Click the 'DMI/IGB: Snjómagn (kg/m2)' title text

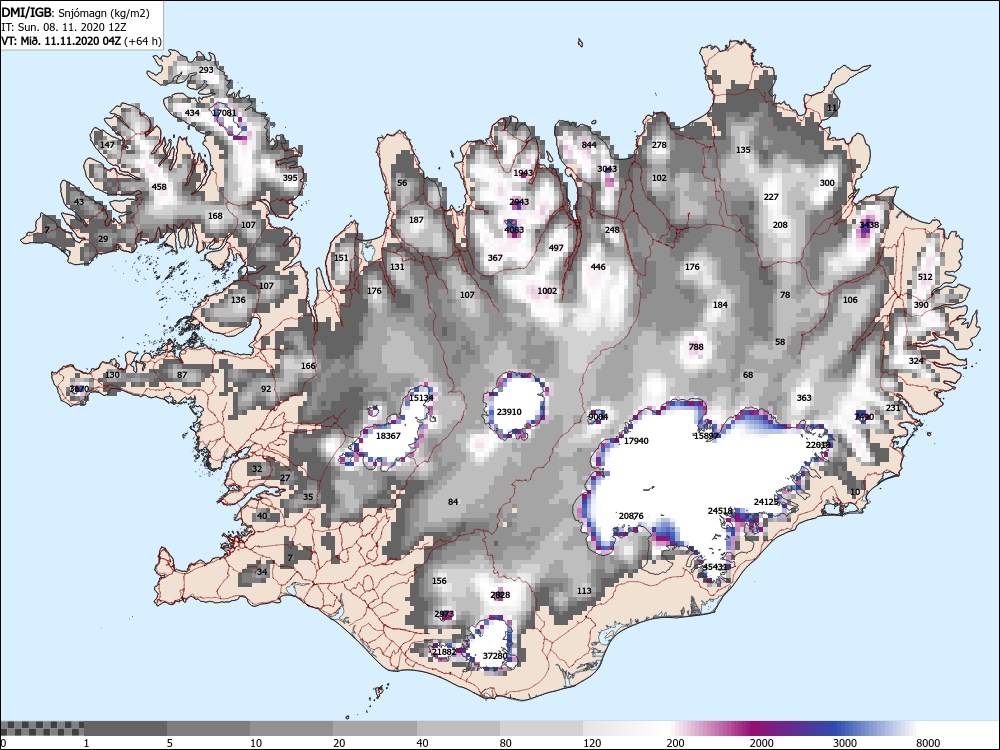pos(76,12)
